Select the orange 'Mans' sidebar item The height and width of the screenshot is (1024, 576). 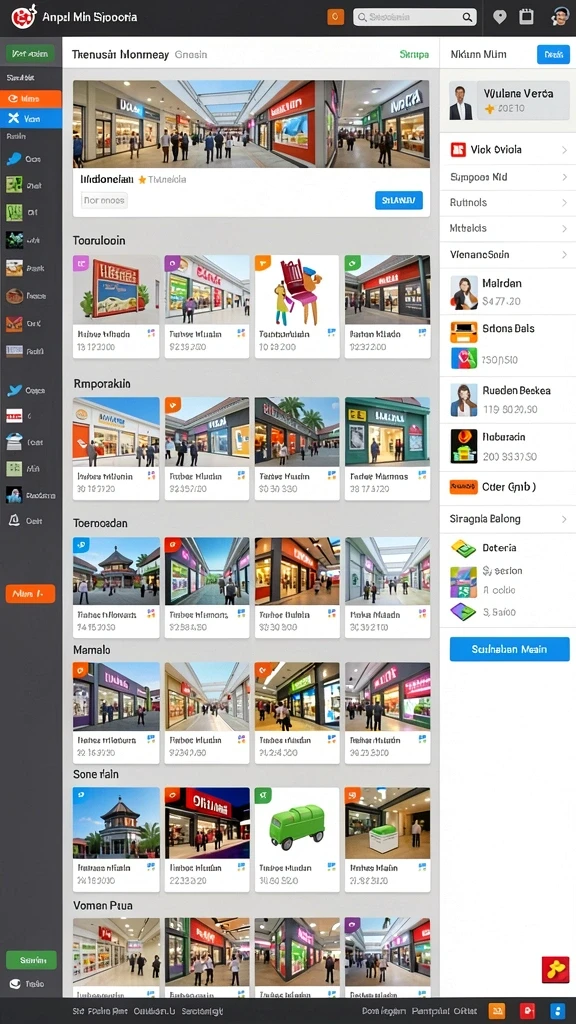pyautogui.click(x=31, y=99)
